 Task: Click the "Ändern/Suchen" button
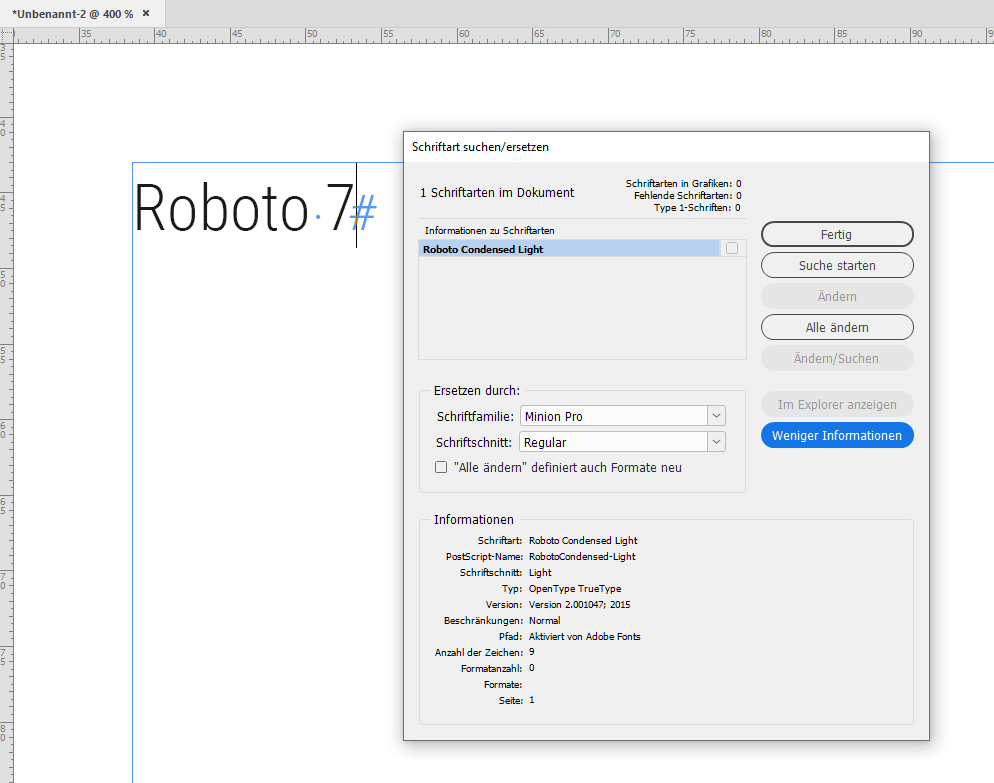pos(837,358)
